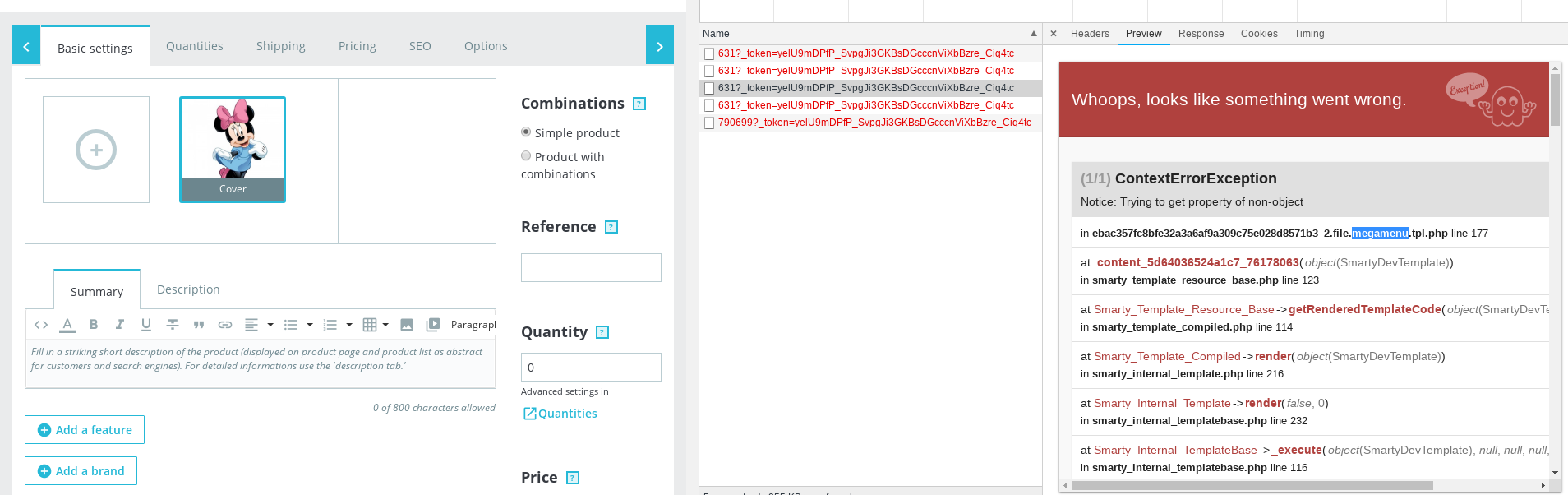Select the Product with combinations option
The height and width of the screenshot is (495, 1568).
tap(526, 155)
